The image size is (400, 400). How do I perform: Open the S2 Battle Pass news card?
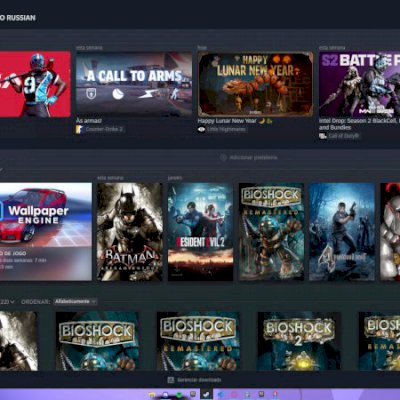click(359, 84)
